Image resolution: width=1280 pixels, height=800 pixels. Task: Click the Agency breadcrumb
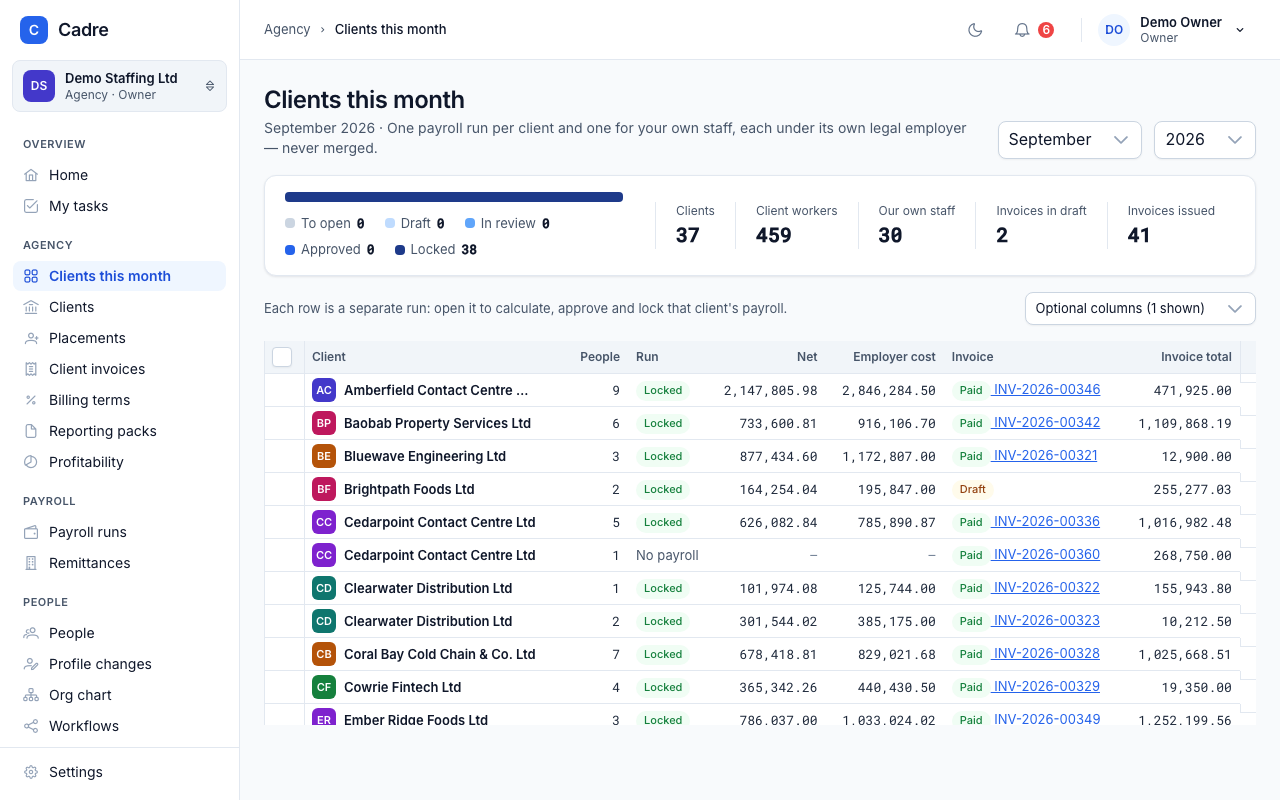pyautogui.click(x=287, y=30)
